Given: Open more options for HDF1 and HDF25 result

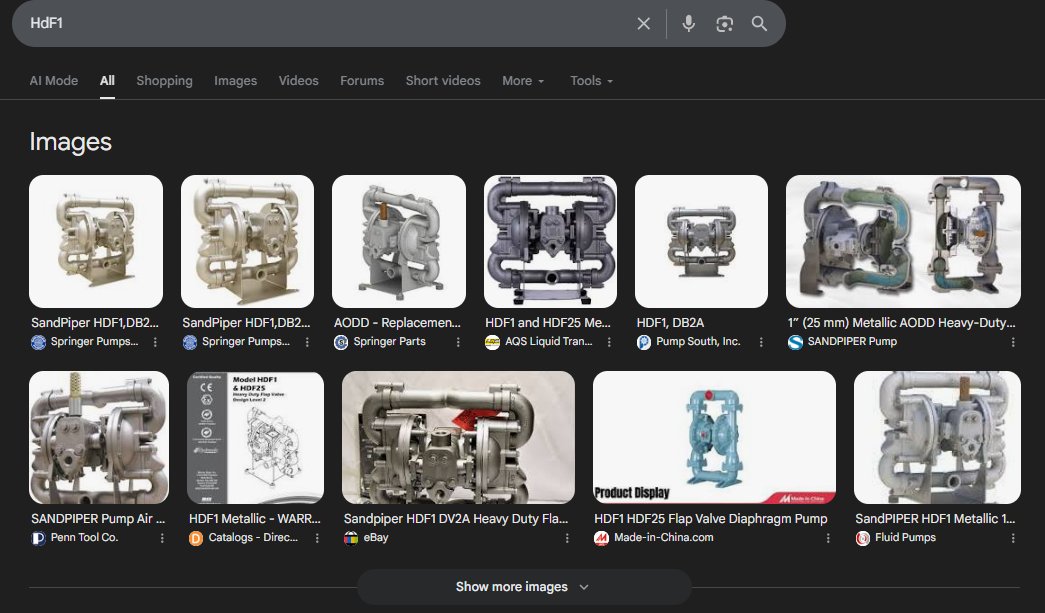Looking at the screenshot, I should pyautogui.click(x=608, y=342).
